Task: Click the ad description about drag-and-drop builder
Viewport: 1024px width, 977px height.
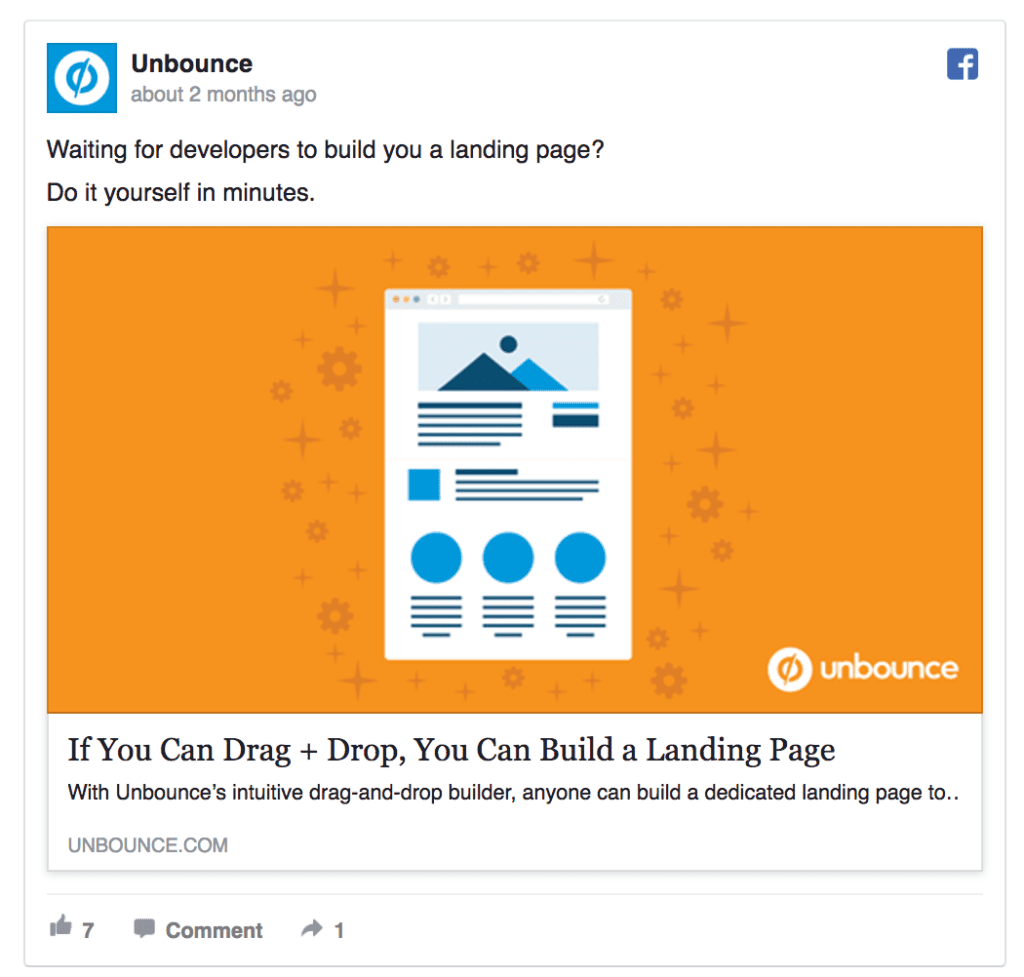Action: tap(513, 792)
